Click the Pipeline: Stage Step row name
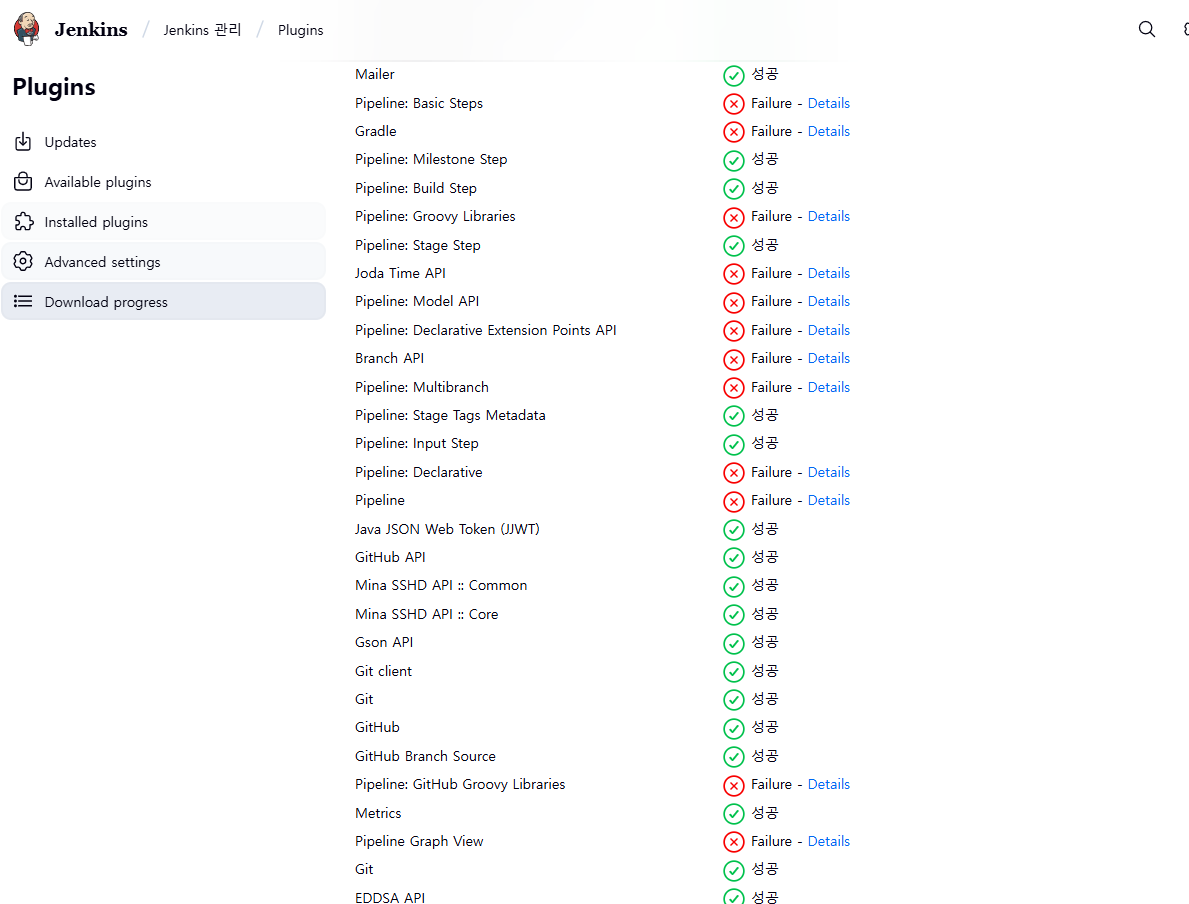The image size is (1189, 904). [x=418, y=245]
